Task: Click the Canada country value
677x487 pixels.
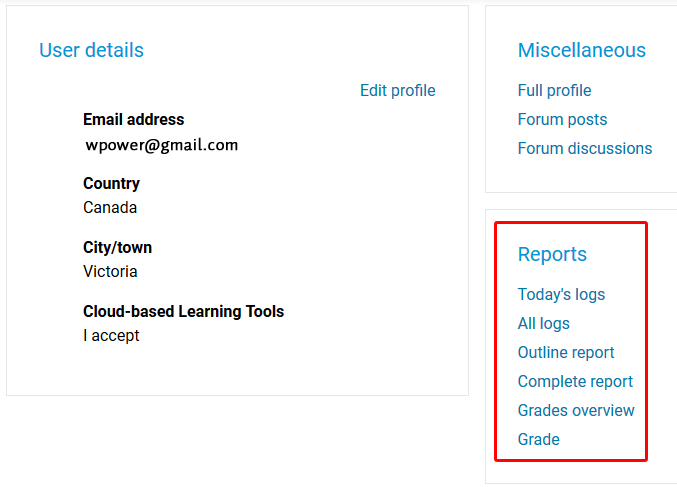Action: pos(110,208)
